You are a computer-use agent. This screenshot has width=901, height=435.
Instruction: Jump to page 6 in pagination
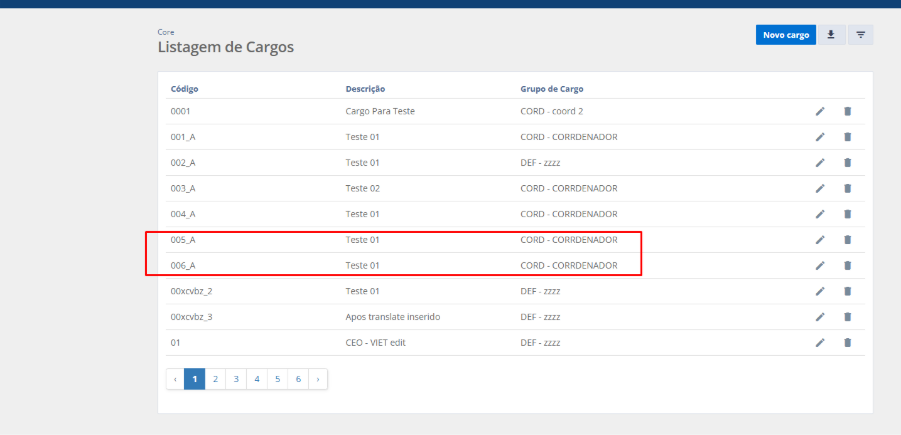pos(298,379)
